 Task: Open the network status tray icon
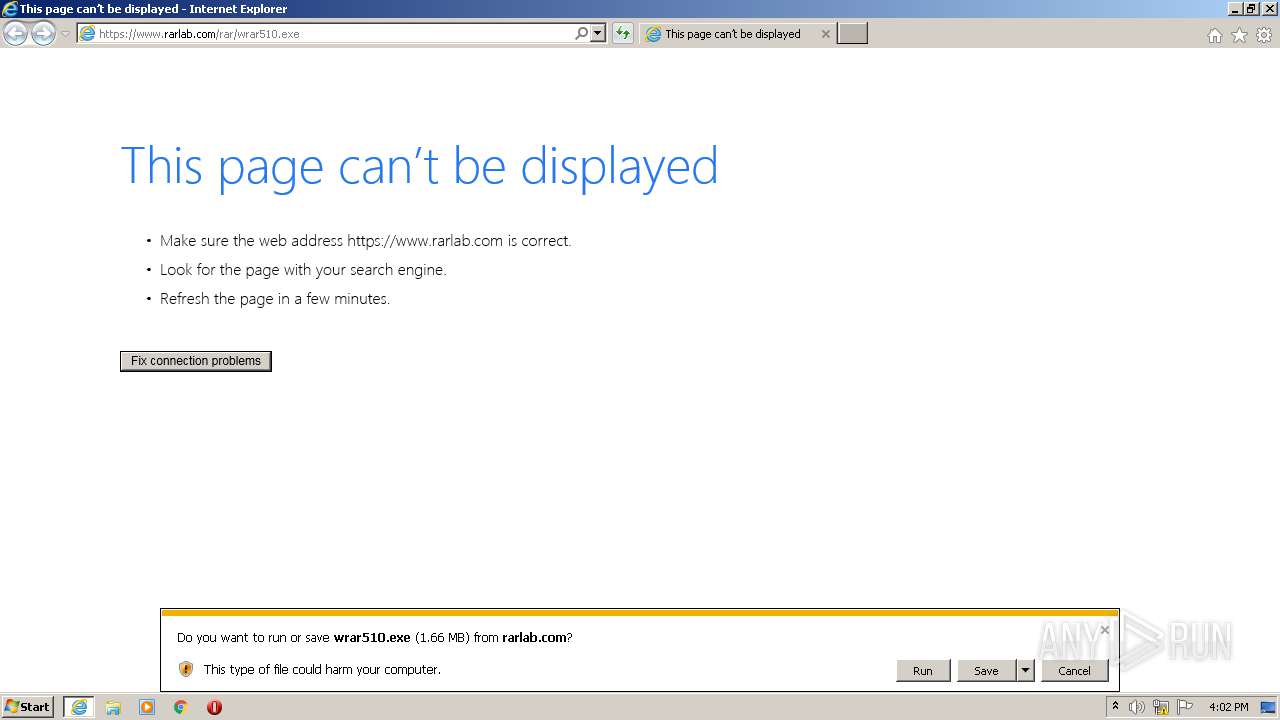point(1161,707)
